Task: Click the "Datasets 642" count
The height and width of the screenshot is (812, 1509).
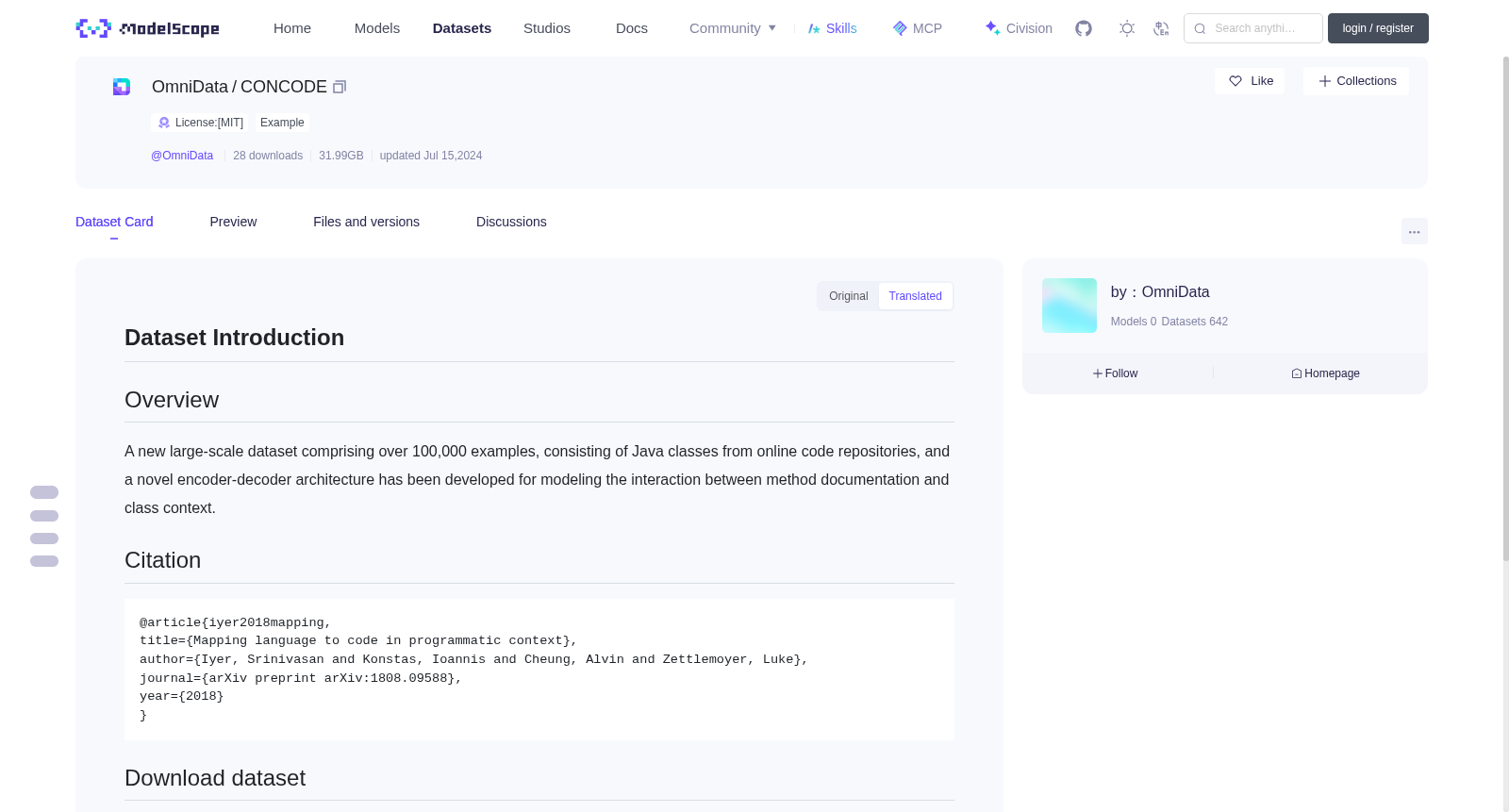Action: 1195,322
